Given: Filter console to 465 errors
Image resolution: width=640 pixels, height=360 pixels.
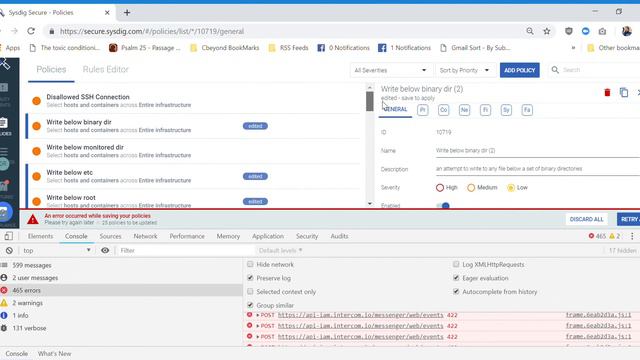Looking at the screenshot, I should click(x=121, y=290).
